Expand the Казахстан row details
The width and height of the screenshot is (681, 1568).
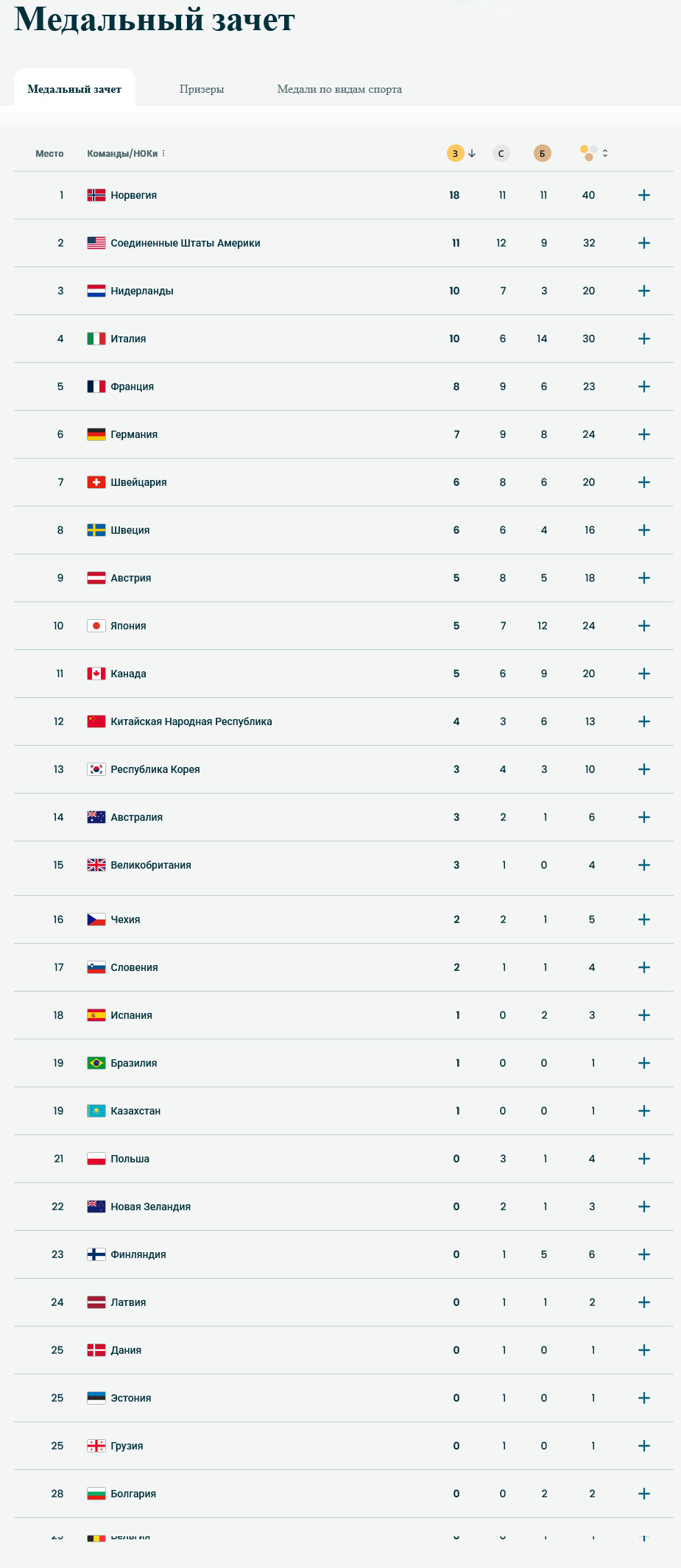[644, 1111]
